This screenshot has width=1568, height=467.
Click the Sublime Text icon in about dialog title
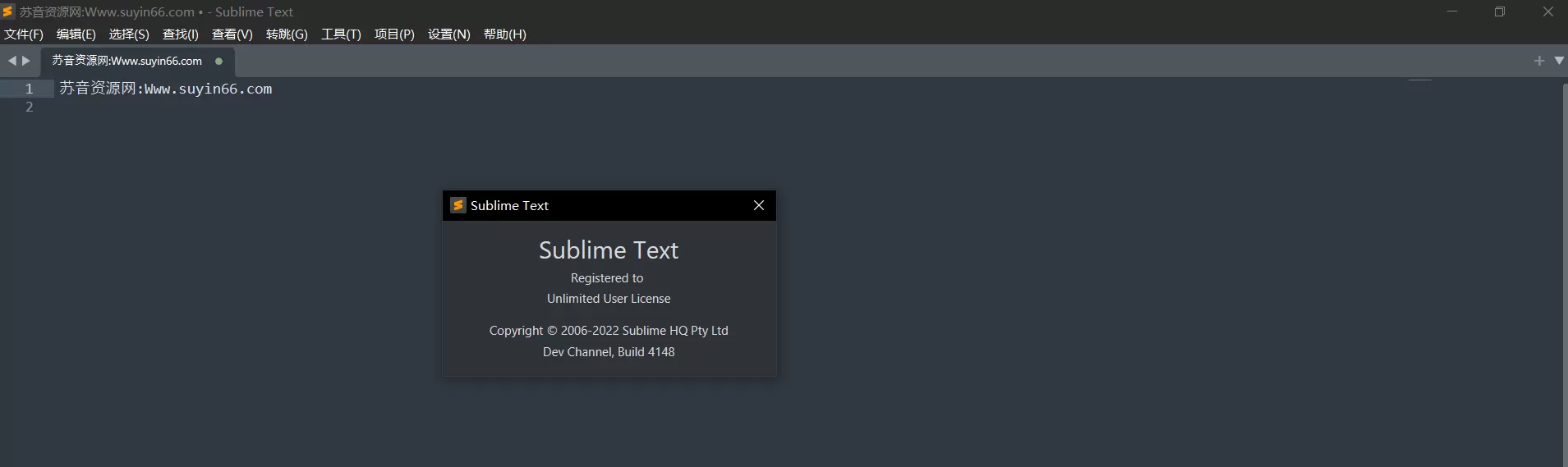point(458,205)
